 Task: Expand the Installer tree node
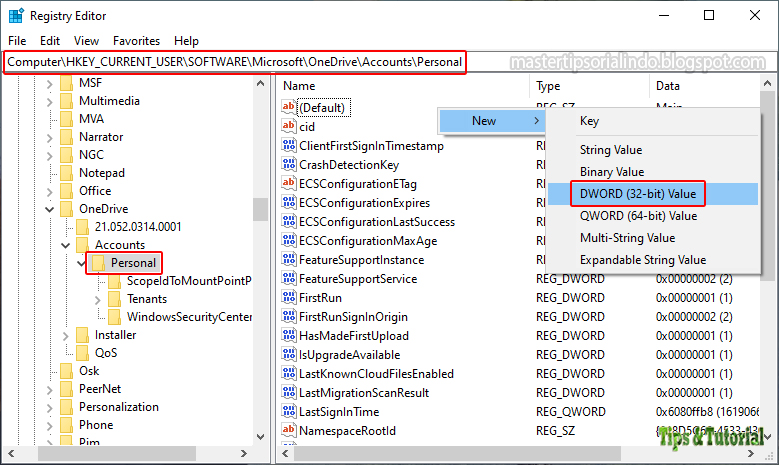coord(65,336)
